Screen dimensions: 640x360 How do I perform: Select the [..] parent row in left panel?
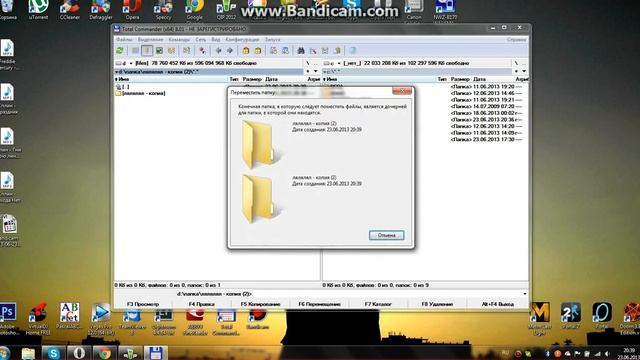pos(122,87)
